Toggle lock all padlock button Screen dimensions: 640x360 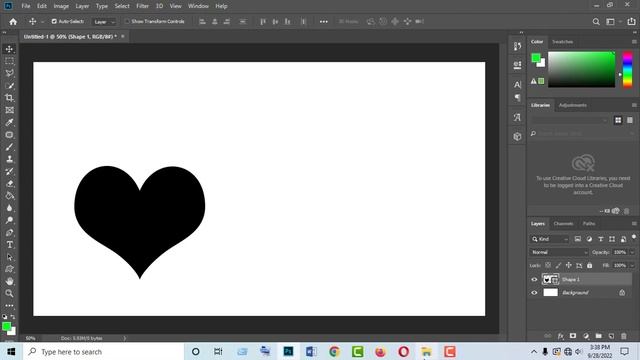coord(589,265)
